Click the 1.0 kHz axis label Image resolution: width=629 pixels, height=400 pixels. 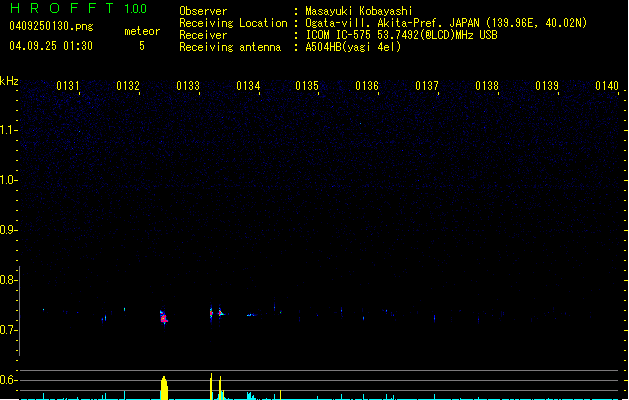(x=8, y=180)
